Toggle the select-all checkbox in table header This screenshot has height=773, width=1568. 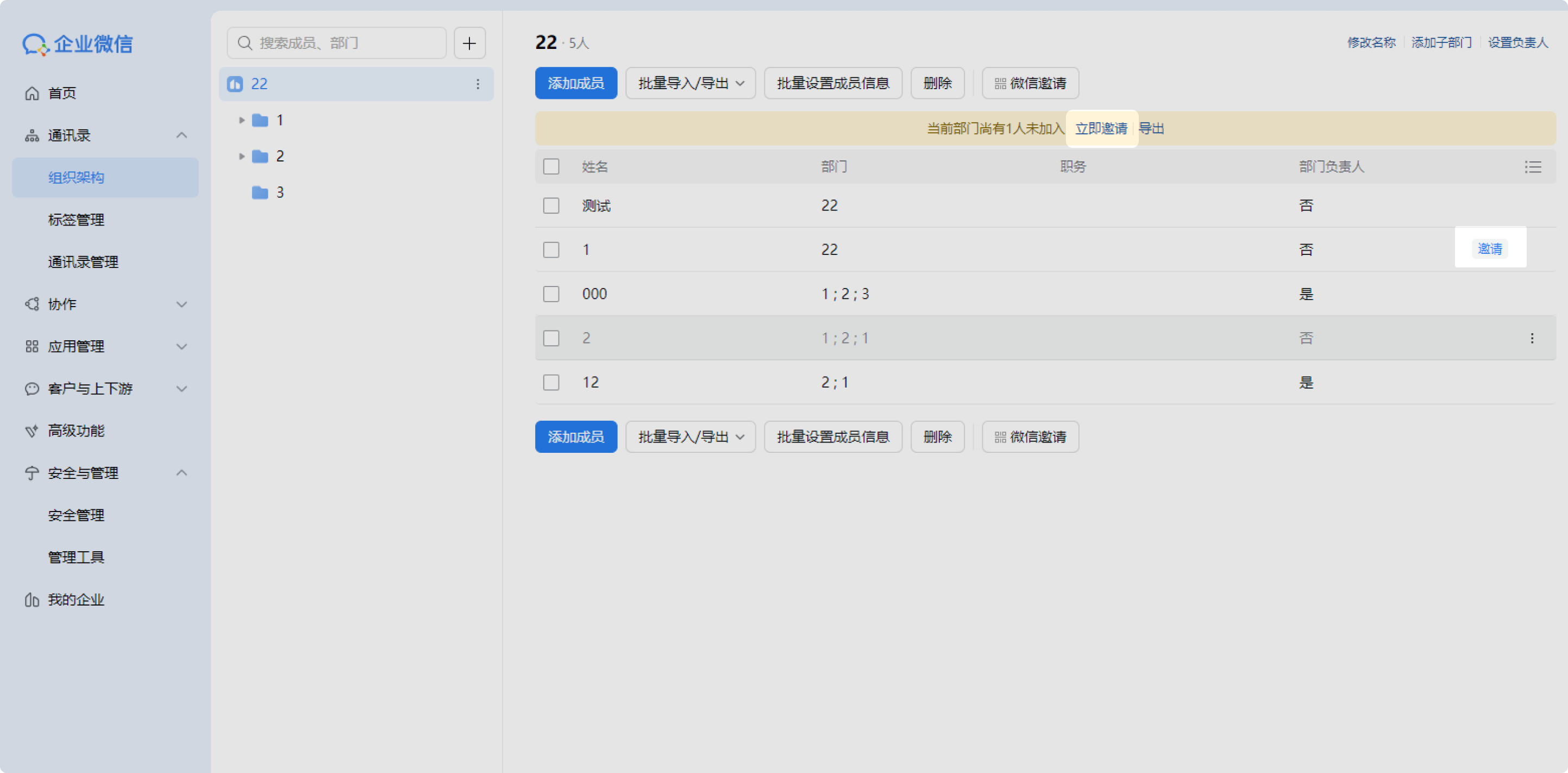tap(551, 166)
